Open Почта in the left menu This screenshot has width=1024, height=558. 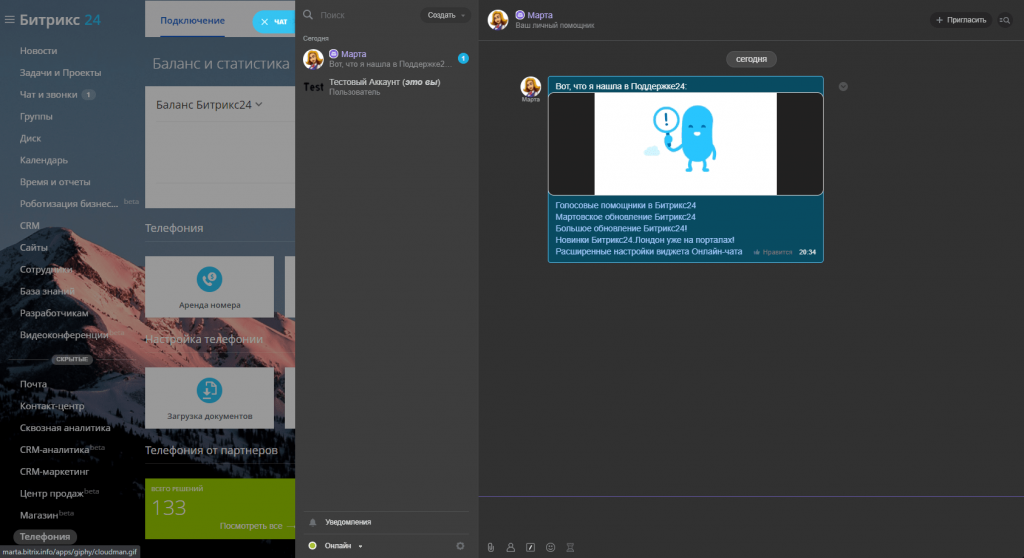click(x=33, y=384)
